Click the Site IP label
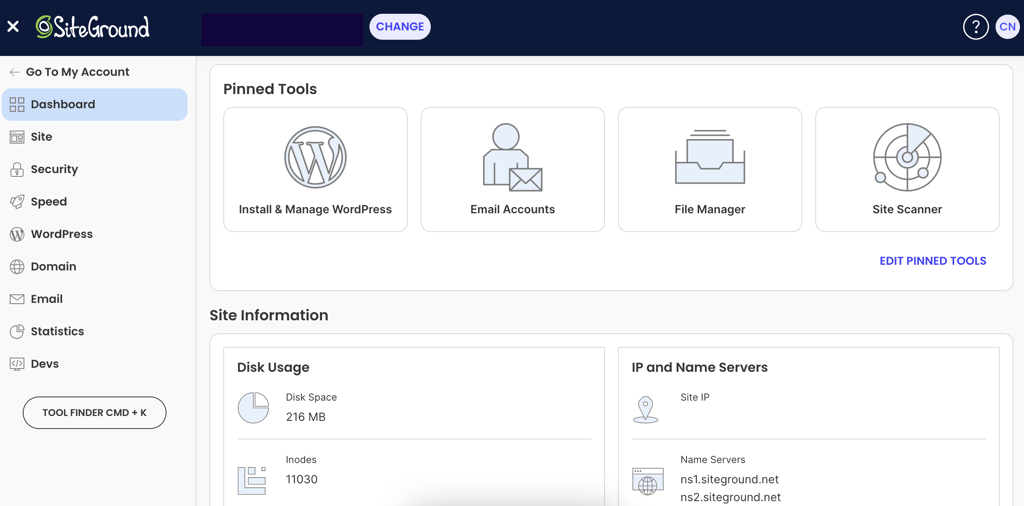 pos(695,397)
